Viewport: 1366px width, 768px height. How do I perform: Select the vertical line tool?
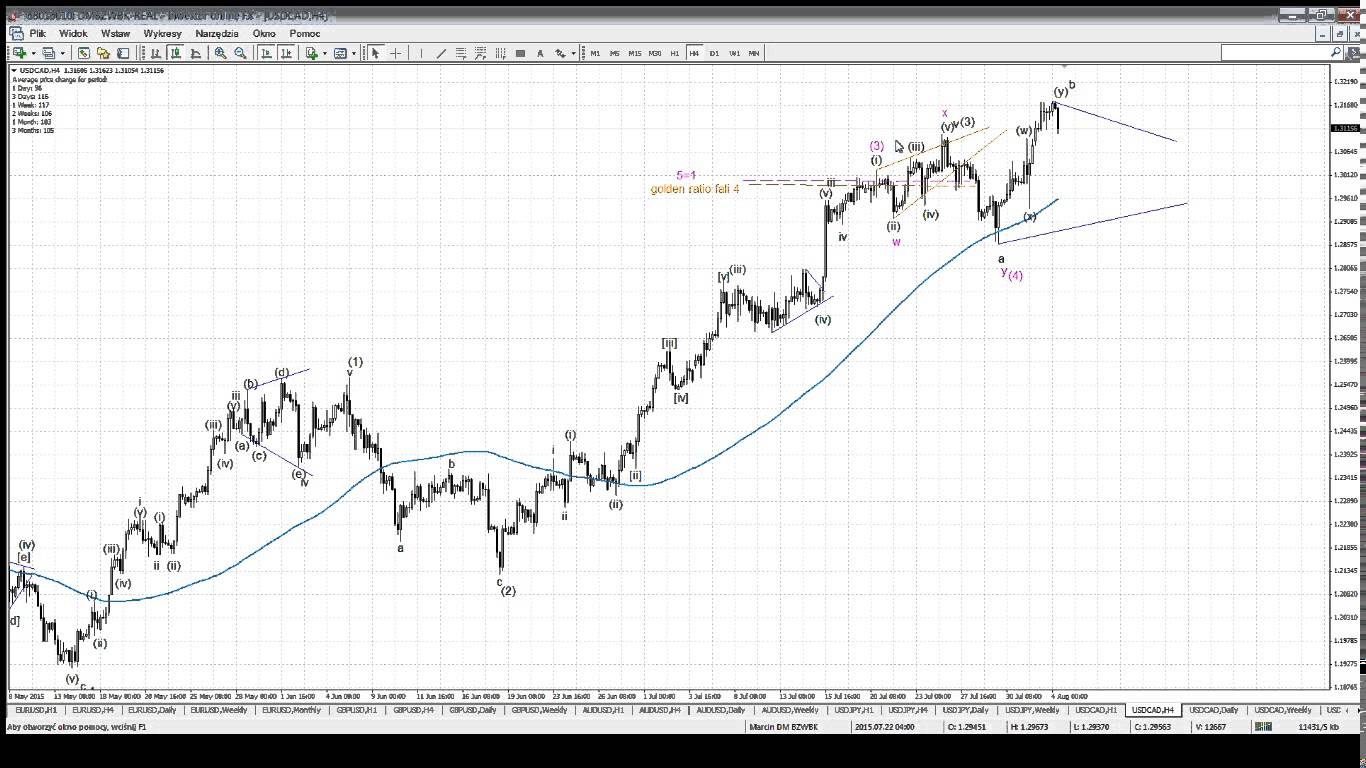coord(421,53)
